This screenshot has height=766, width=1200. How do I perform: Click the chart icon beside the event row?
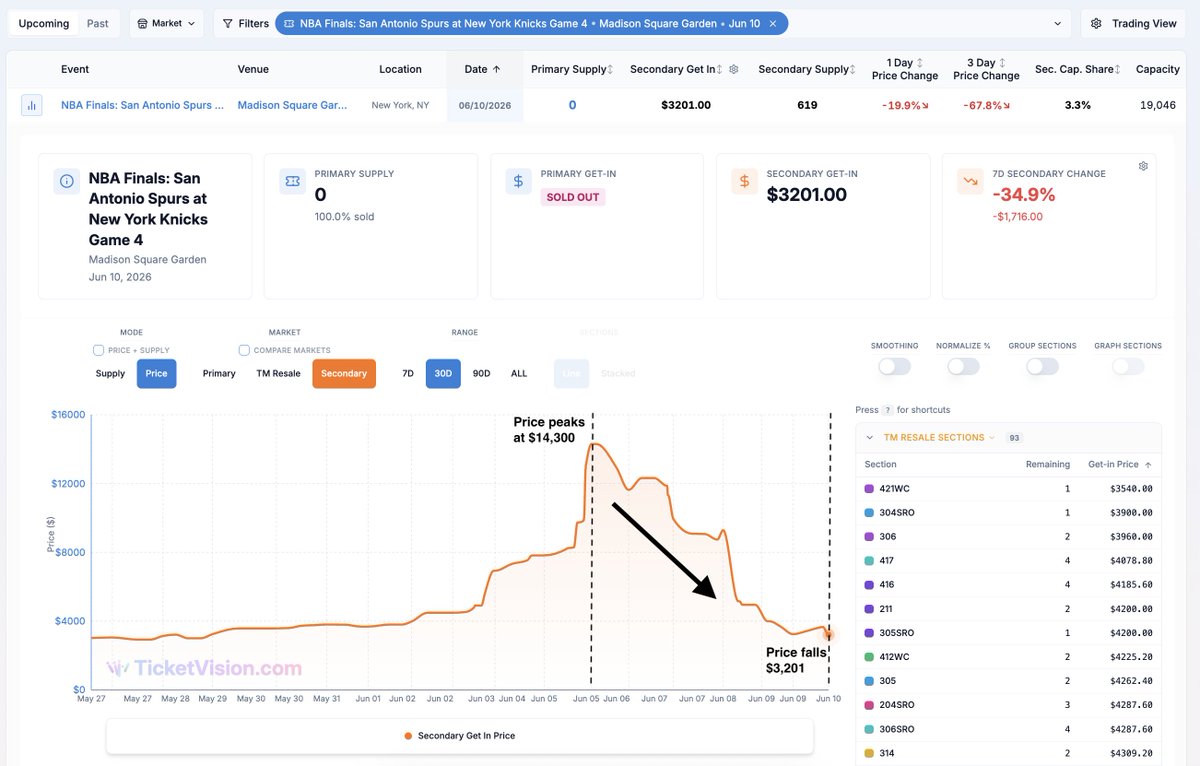[32, 105]
